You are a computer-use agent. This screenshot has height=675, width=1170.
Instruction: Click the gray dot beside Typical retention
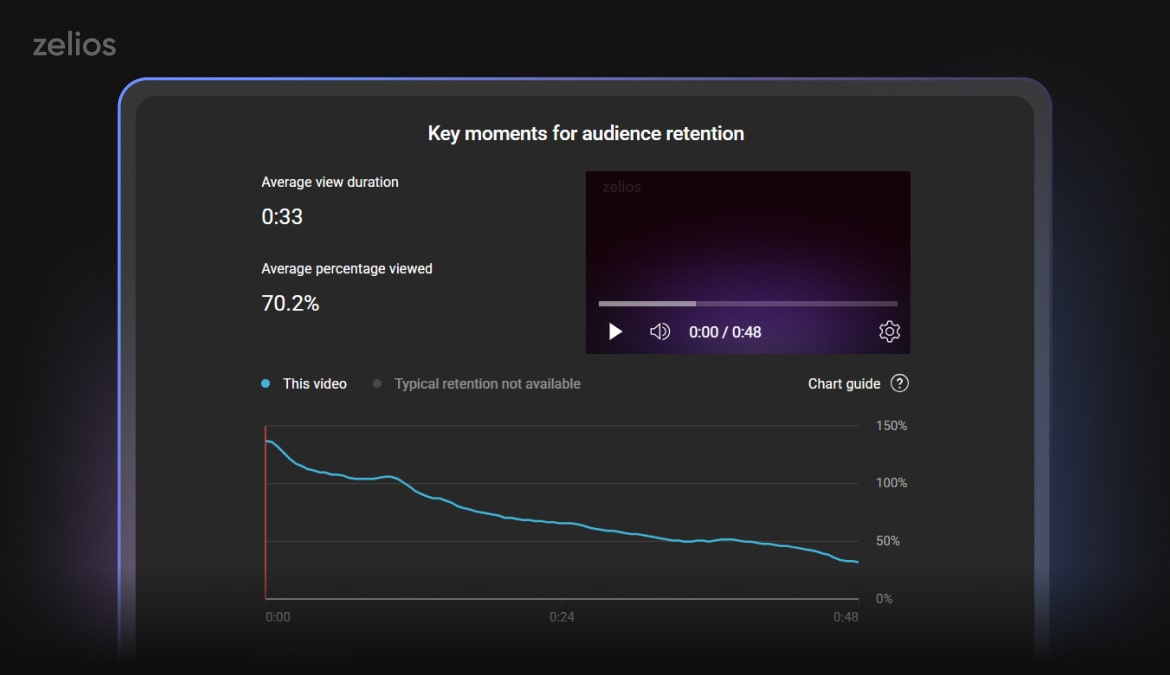coord(377,383)
